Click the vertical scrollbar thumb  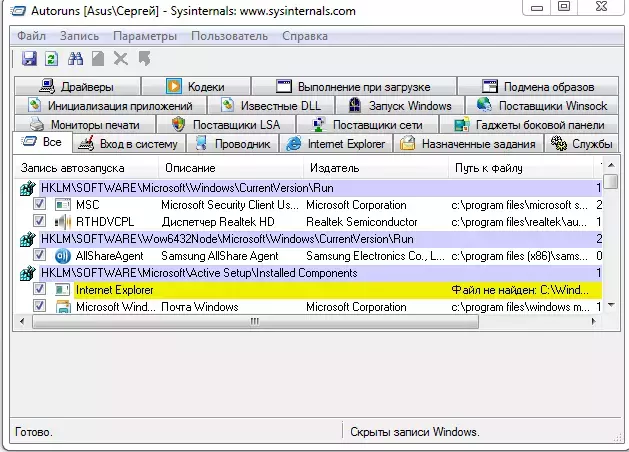pos(611,181)
